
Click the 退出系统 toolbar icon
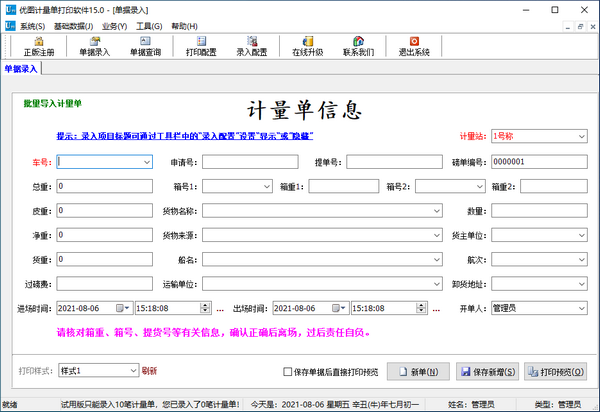[413, 45]
